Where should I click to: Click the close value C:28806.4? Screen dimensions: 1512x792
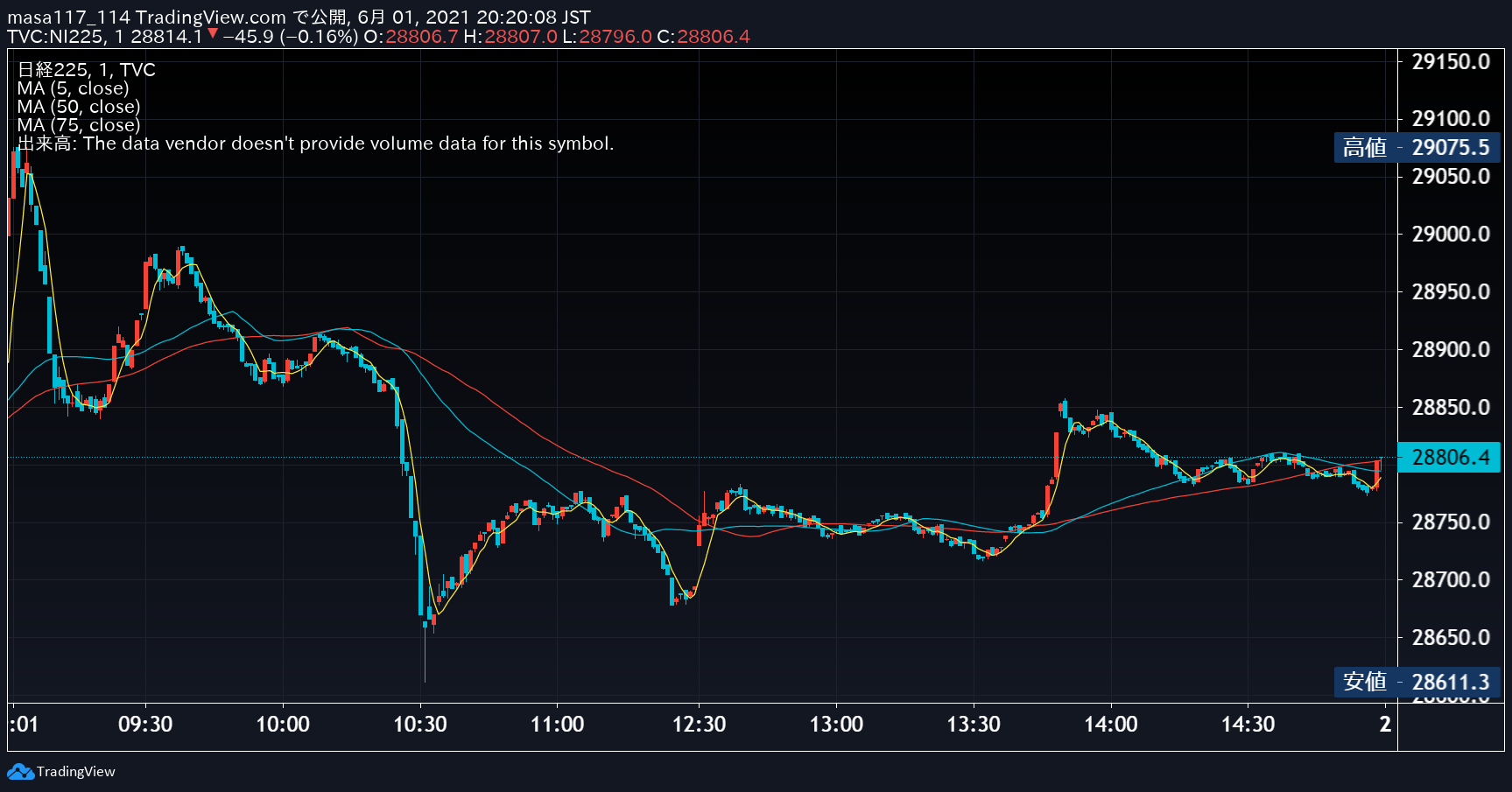[703, 37]
